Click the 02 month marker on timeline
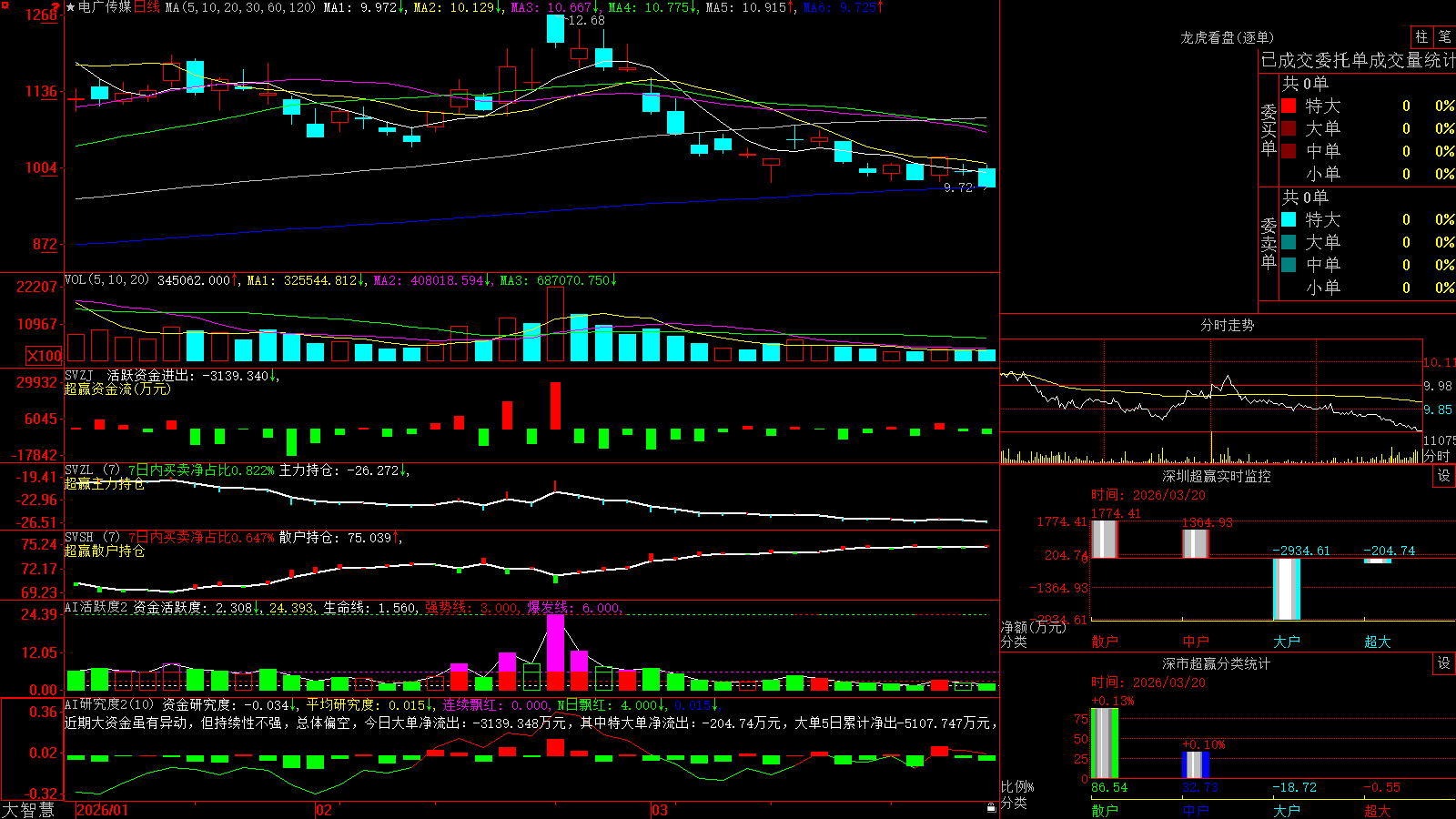This screenshot has height=819, width=1456. pyautogui.click(x=324, y=810)
